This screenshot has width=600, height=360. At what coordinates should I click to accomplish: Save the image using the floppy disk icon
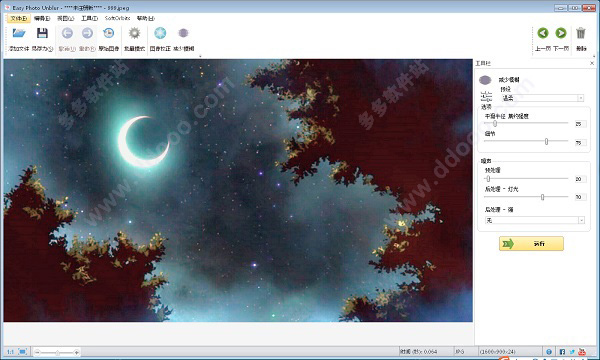coord(42,34)
